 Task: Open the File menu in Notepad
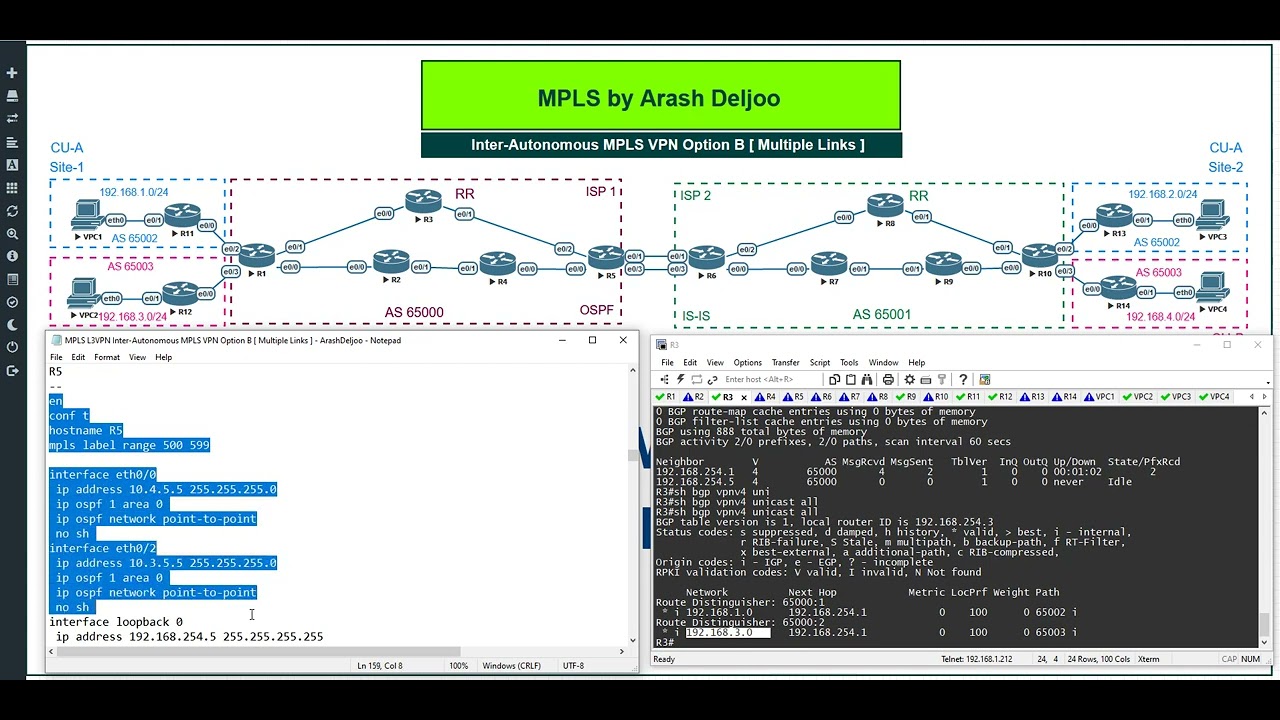(56, 357)
